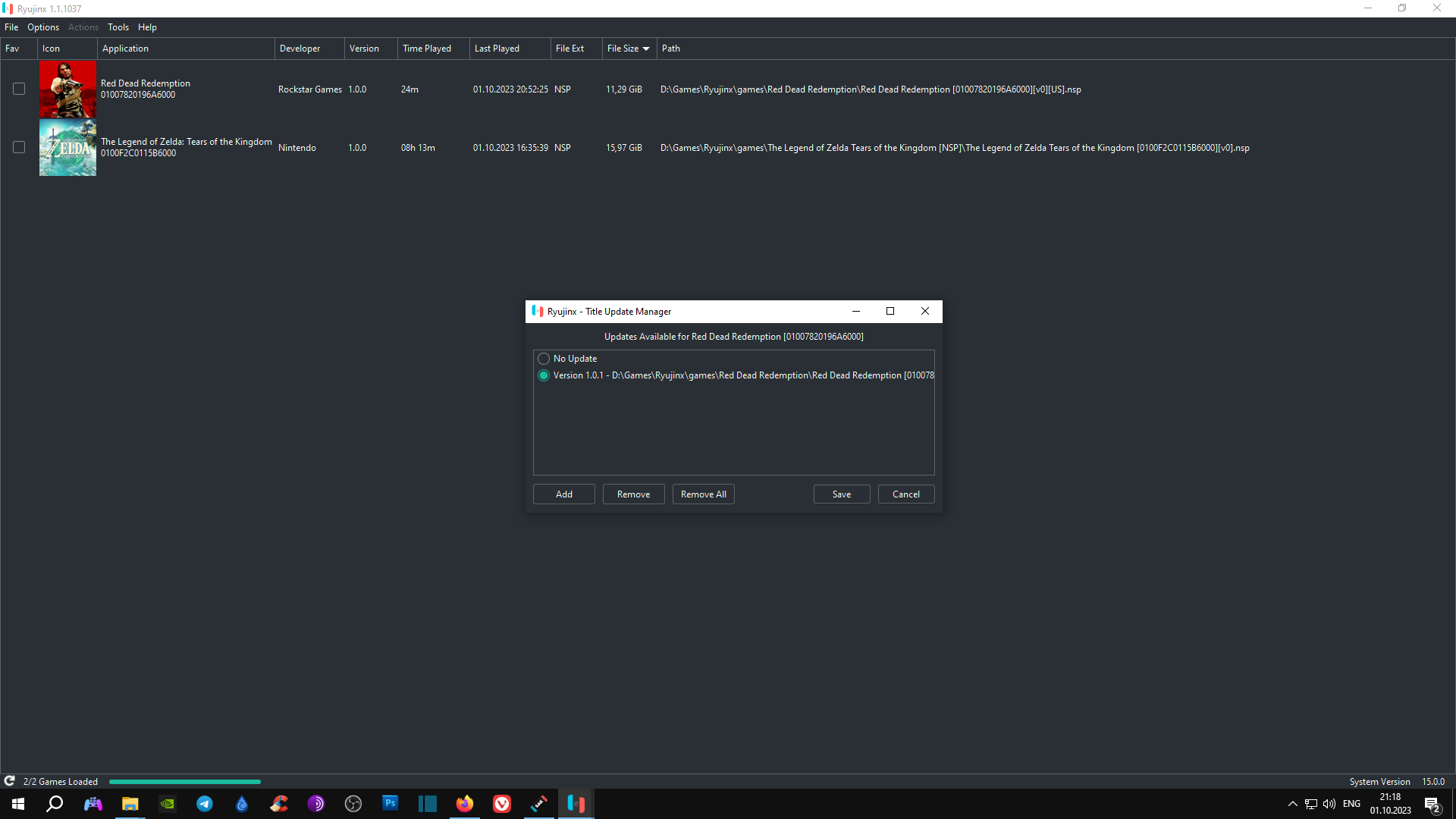Screen dimensions: 1456x819
Task: Sort by File Size column dropdown arrow
Action: point(646,49)
